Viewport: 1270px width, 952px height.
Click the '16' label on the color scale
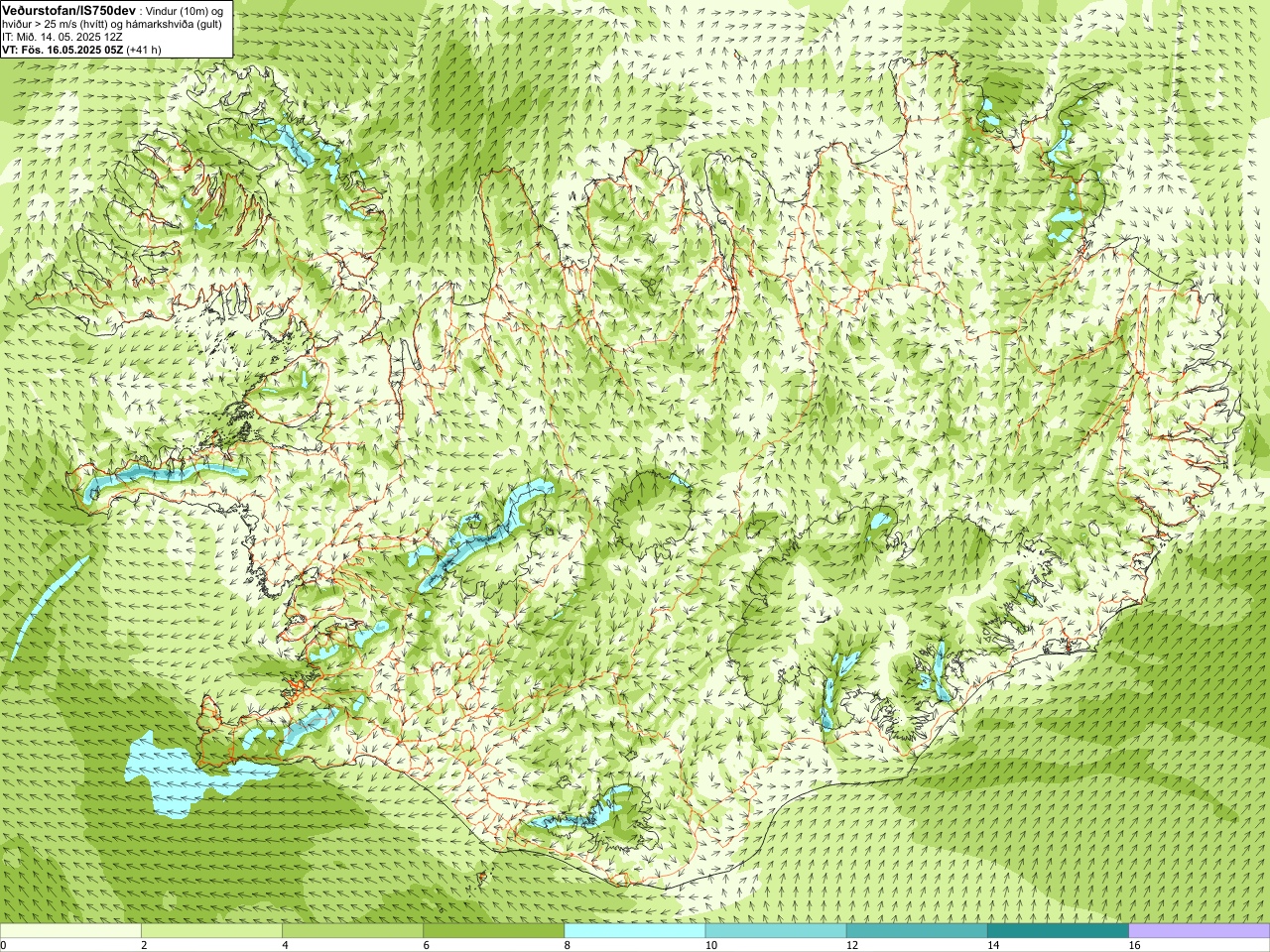[1135, 945]
